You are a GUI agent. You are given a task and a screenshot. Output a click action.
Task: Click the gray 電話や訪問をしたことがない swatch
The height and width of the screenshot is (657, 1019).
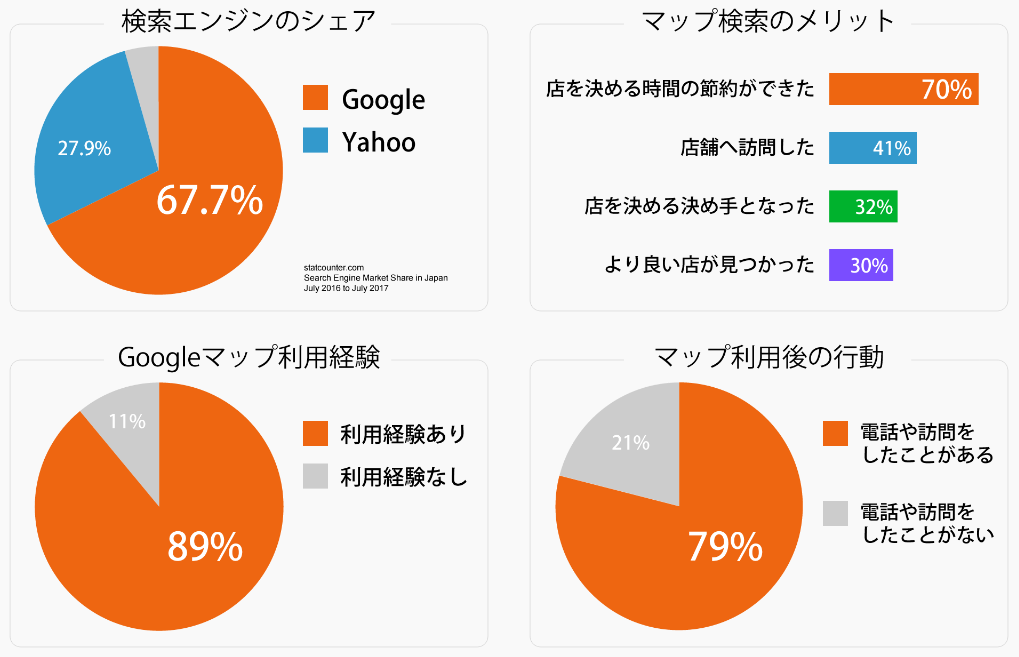click(835, 512)
